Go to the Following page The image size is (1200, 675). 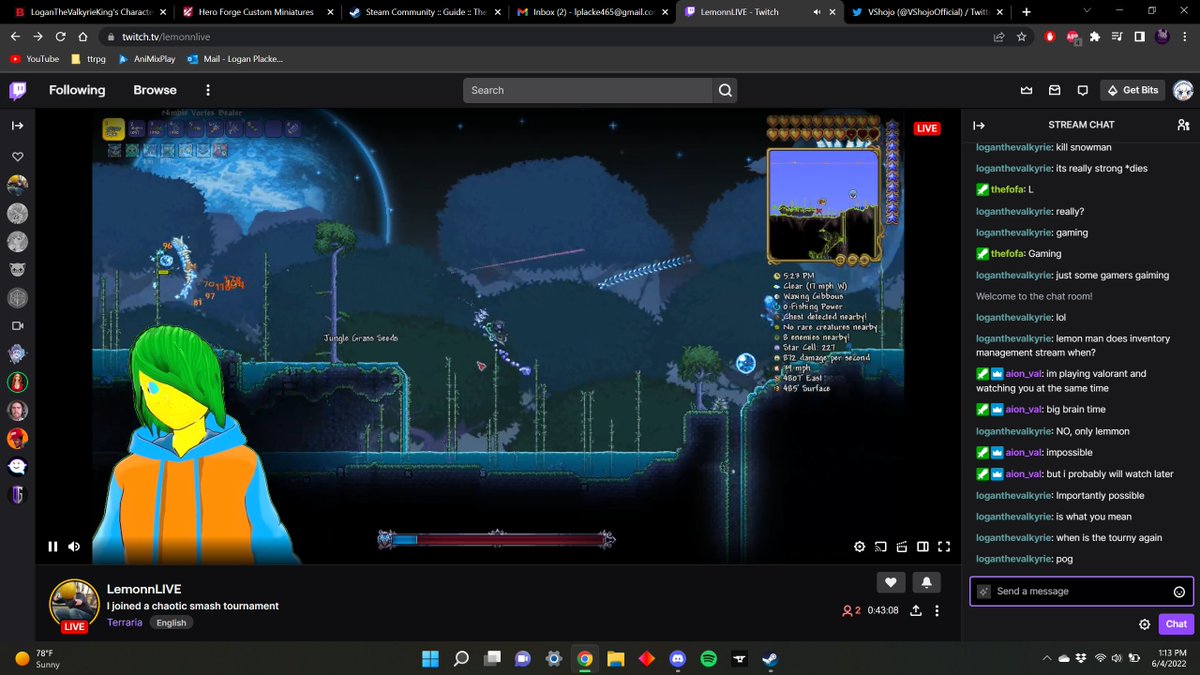[77, 90]
